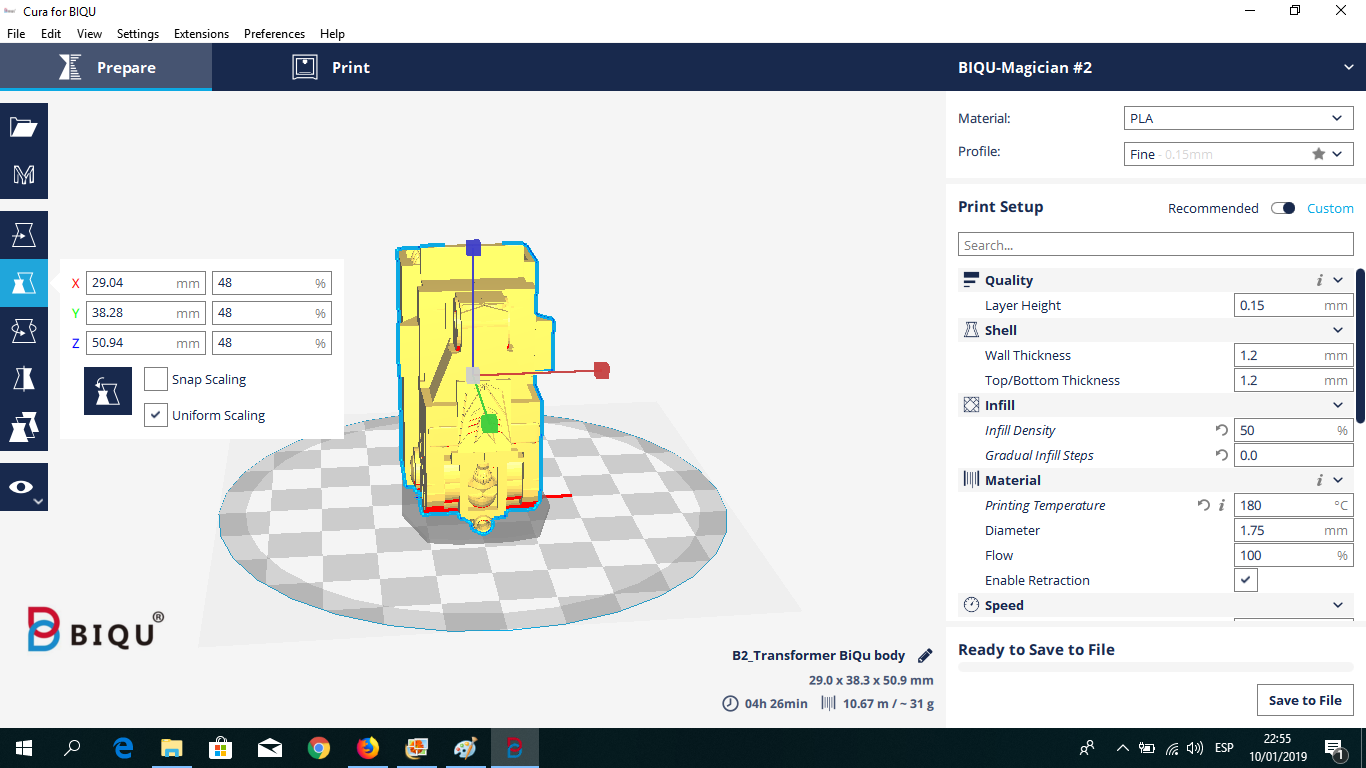
Task: Click the Infill Density input field
Action: coord(1294,430)
